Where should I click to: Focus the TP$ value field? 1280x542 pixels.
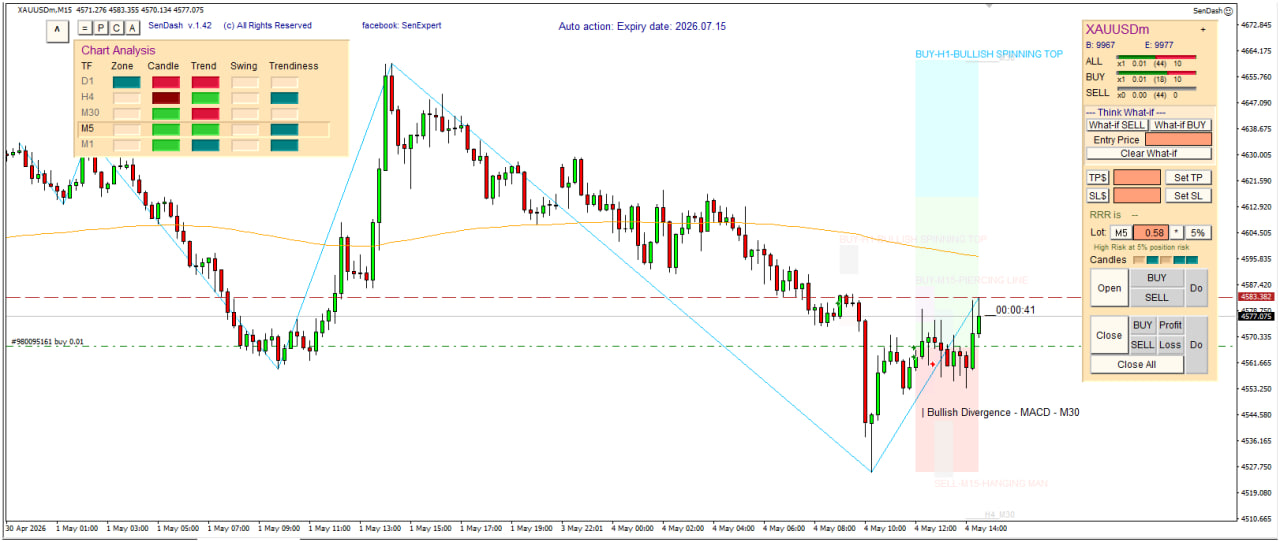pyautogui.click(x=1137, y=177)
